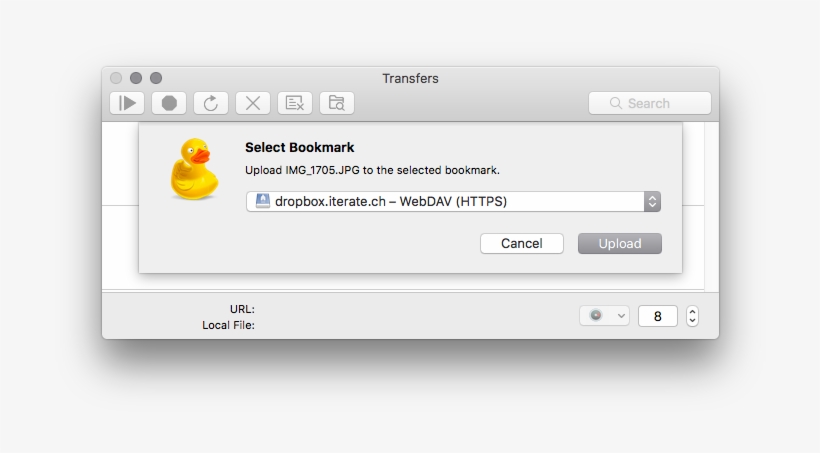This screenshot has width=820, height=453.
Task: Expand the bookmark list using its arrows
Action: pyautogui.click(x=652, y=201)
